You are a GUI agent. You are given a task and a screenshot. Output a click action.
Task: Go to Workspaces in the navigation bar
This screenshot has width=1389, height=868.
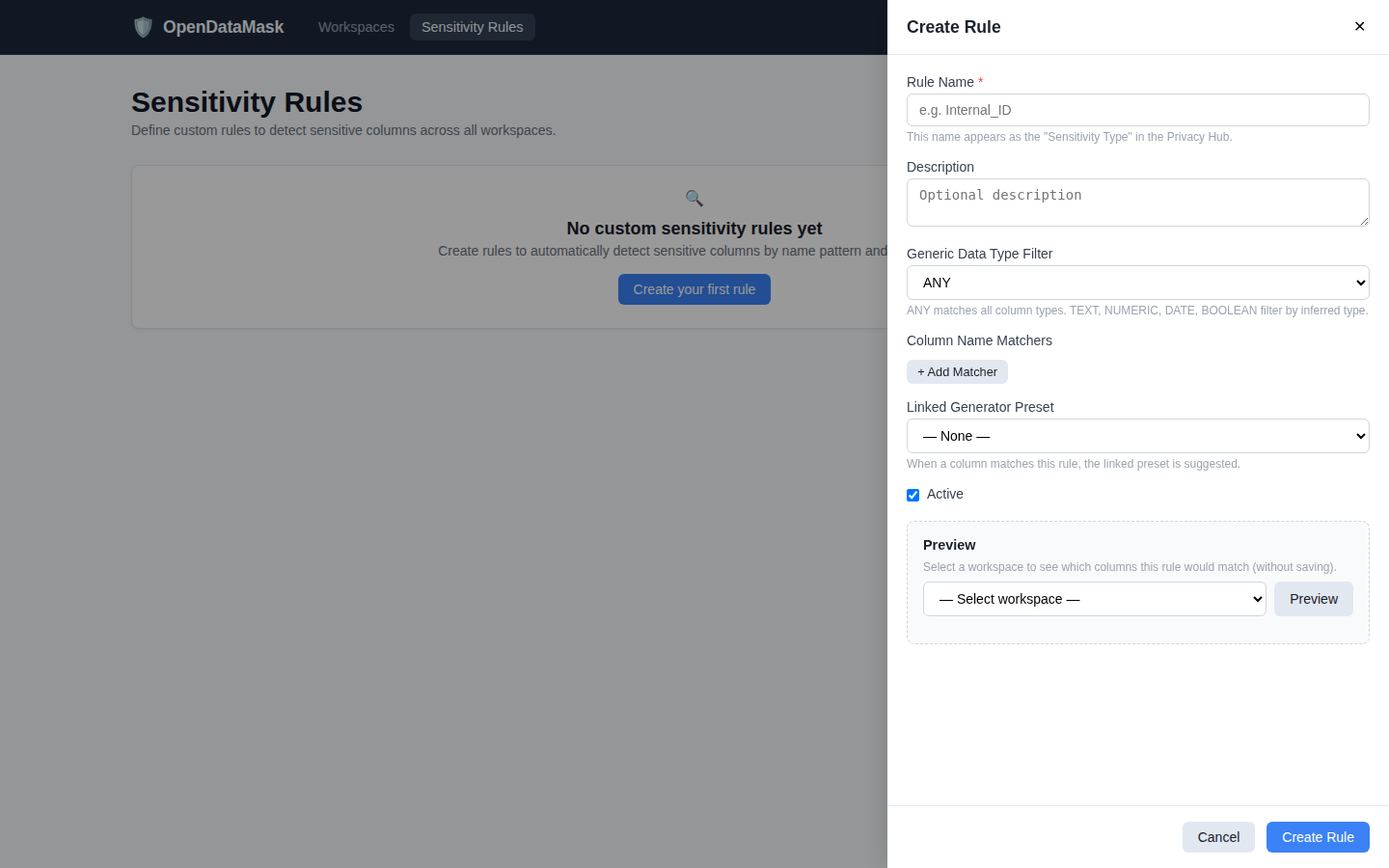tap(356, 27)
